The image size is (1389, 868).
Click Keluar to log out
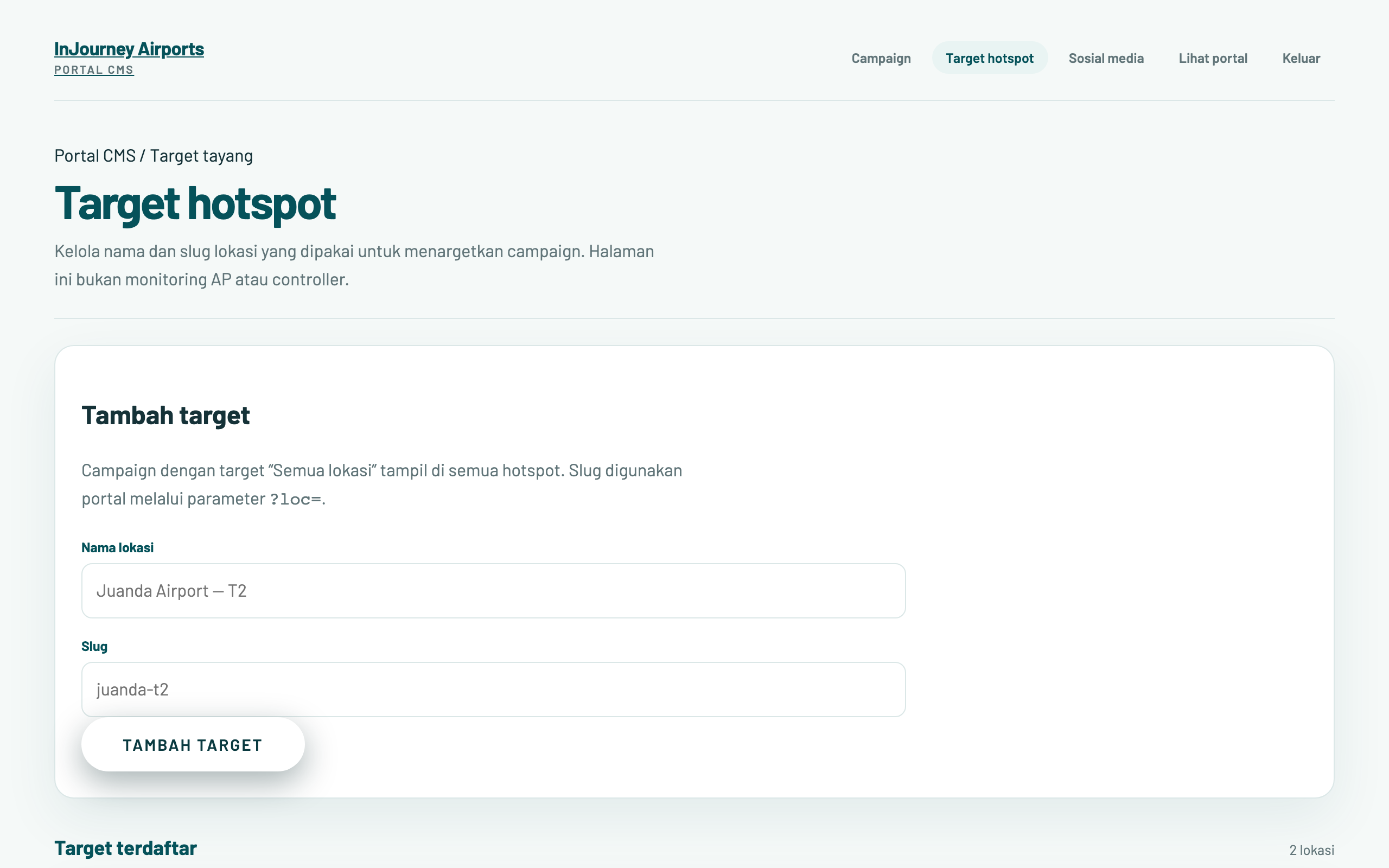(1301, 58)
